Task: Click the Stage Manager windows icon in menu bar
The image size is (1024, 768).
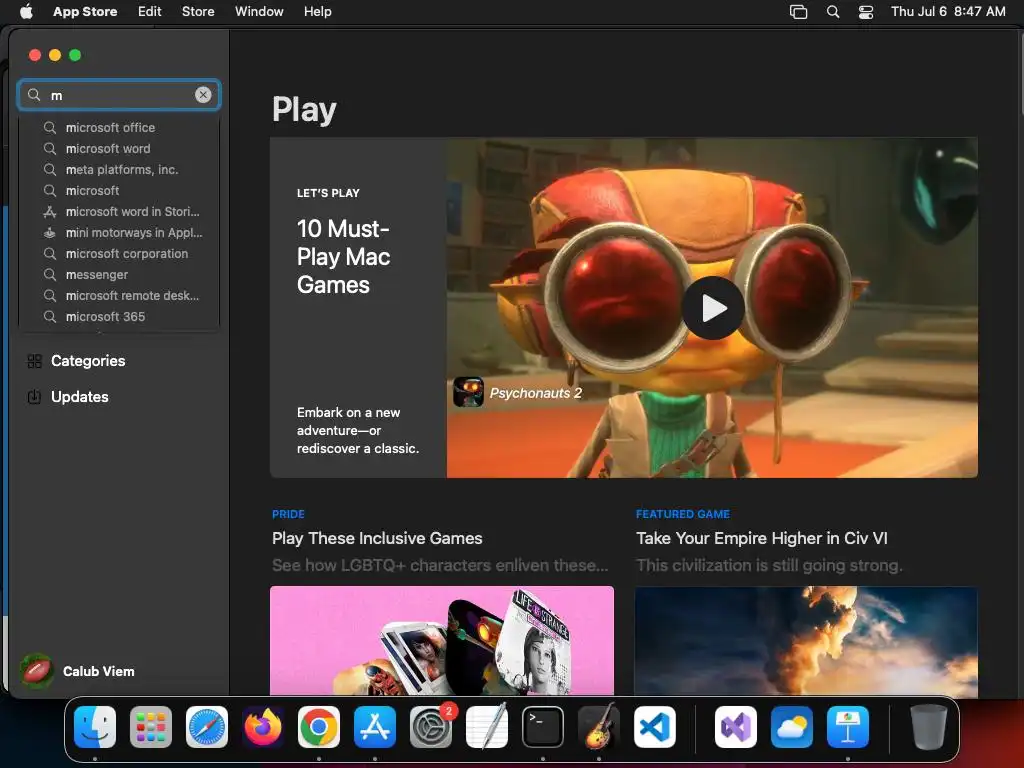Action: [x=798, y=12]
